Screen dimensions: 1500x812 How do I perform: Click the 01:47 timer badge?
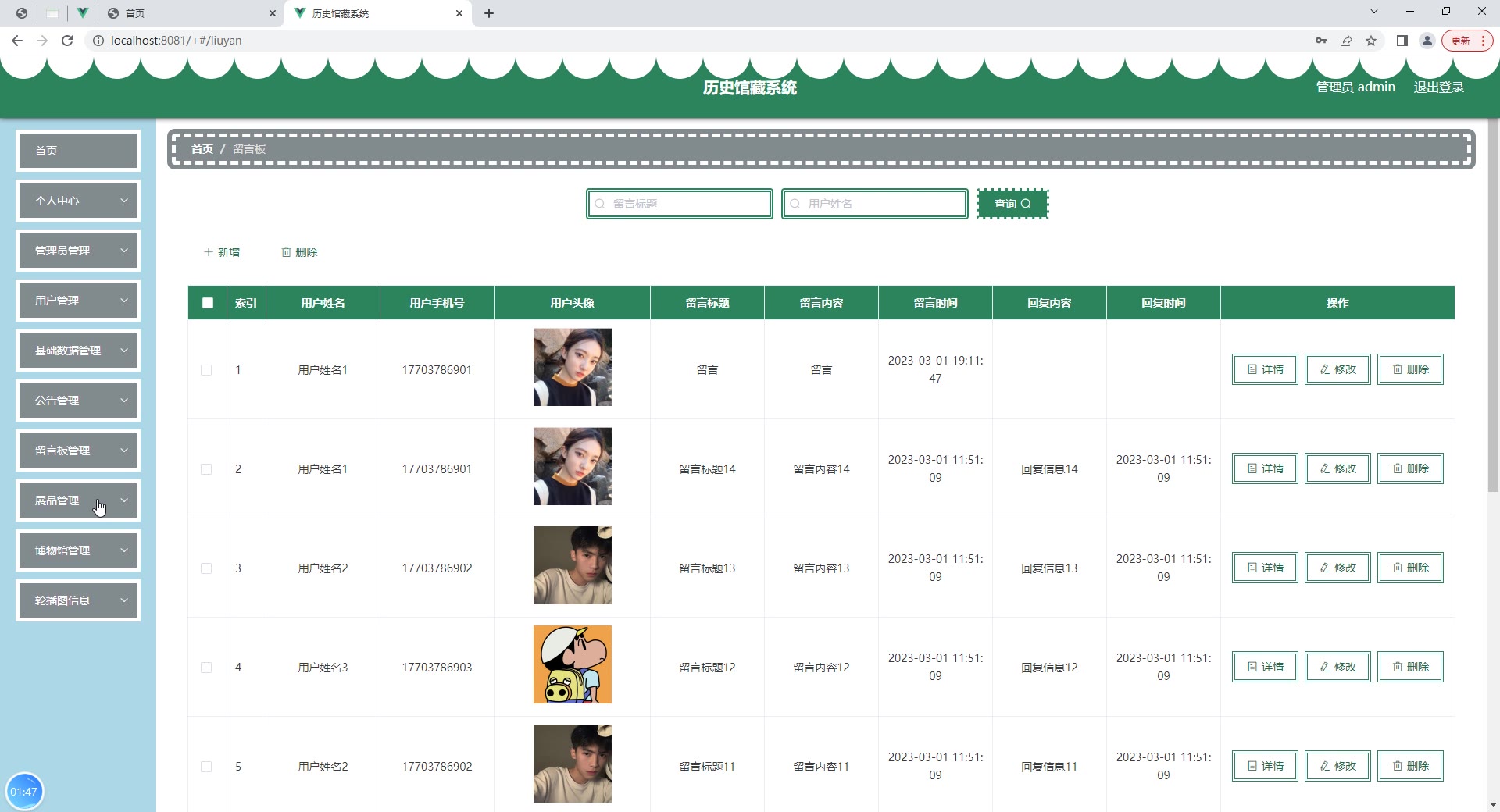point(24,792)
